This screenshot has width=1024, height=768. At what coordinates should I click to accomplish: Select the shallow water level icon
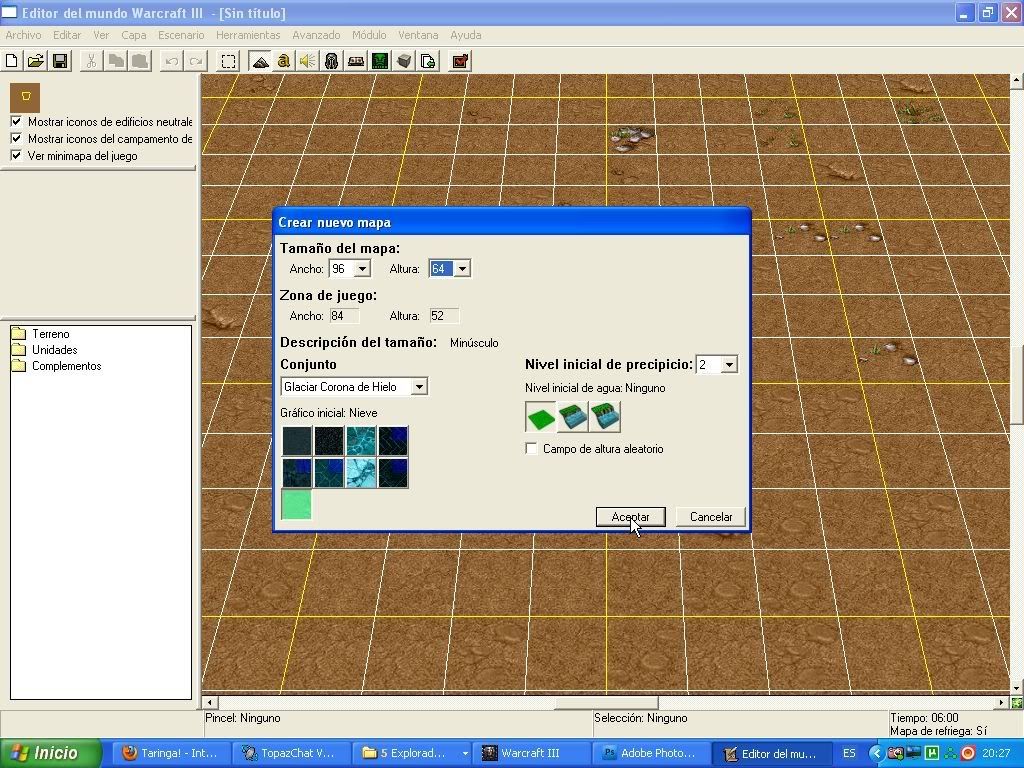[573, 417]
